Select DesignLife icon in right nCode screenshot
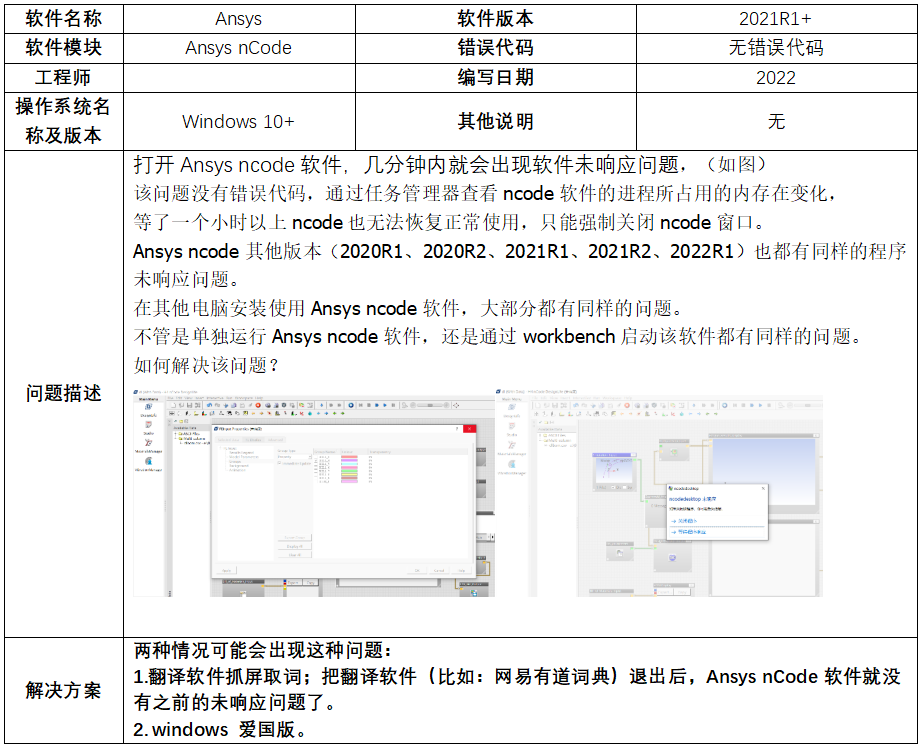Image resolution: width=921 pixels, height=748 pixels. 511,409
